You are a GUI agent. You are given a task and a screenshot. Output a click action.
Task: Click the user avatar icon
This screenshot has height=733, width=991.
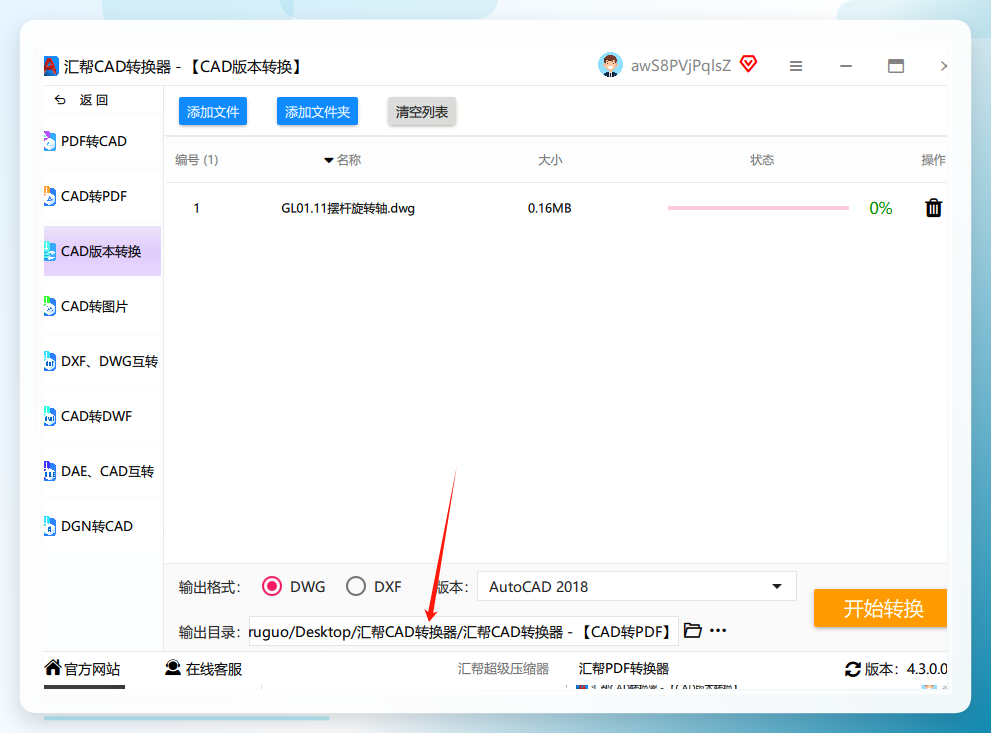coord(610,65)
